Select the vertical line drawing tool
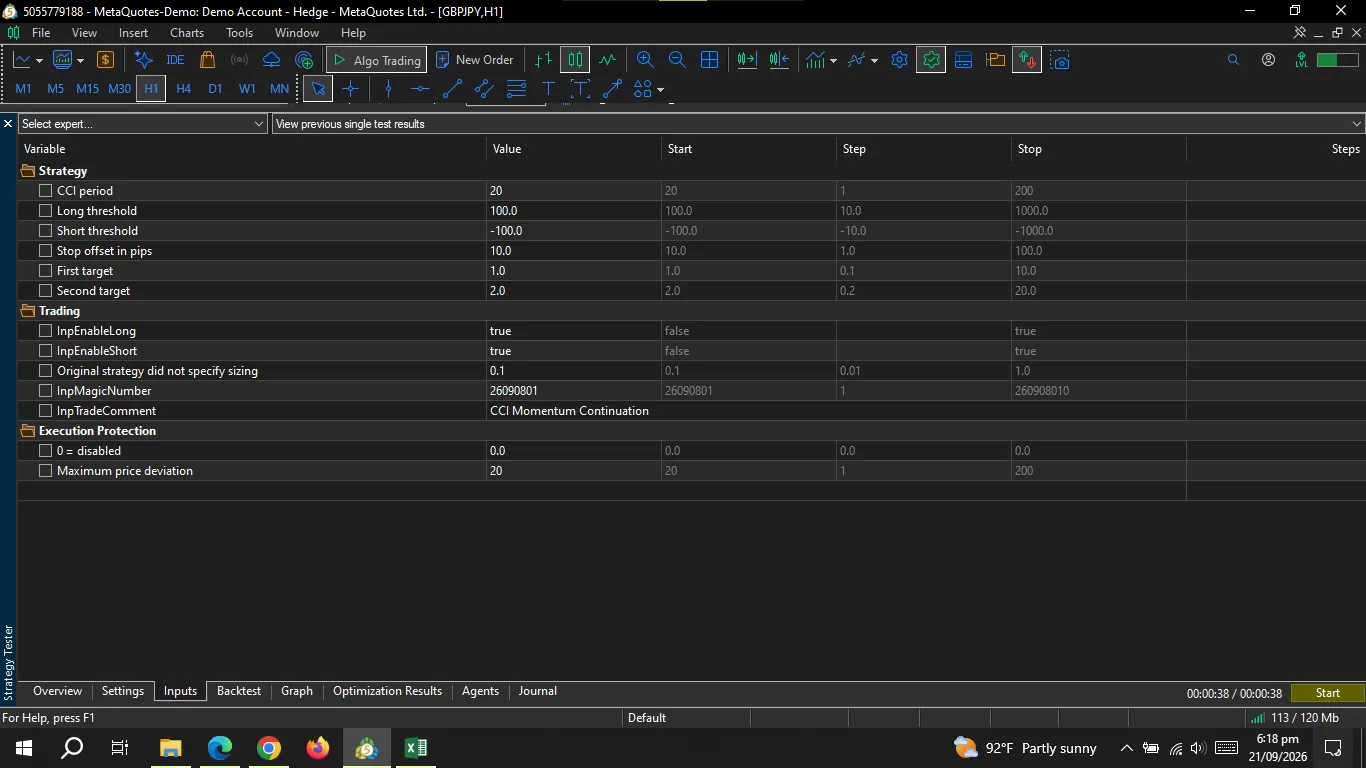This screenshot has width=1366, height=768. (388, 89)
